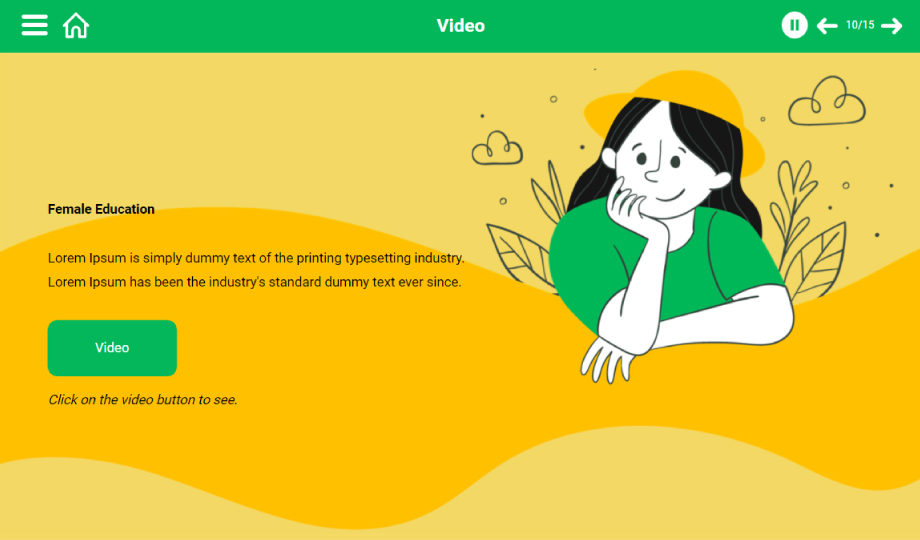The image size is (920, 540).
Task: Advance to the next slide arrow
Action: pos(892,26)
